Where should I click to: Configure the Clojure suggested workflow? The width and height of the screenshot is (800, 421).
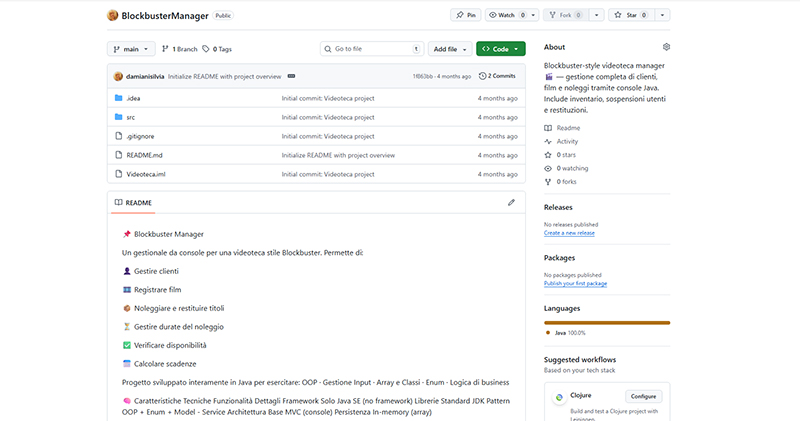coord(643,396)
